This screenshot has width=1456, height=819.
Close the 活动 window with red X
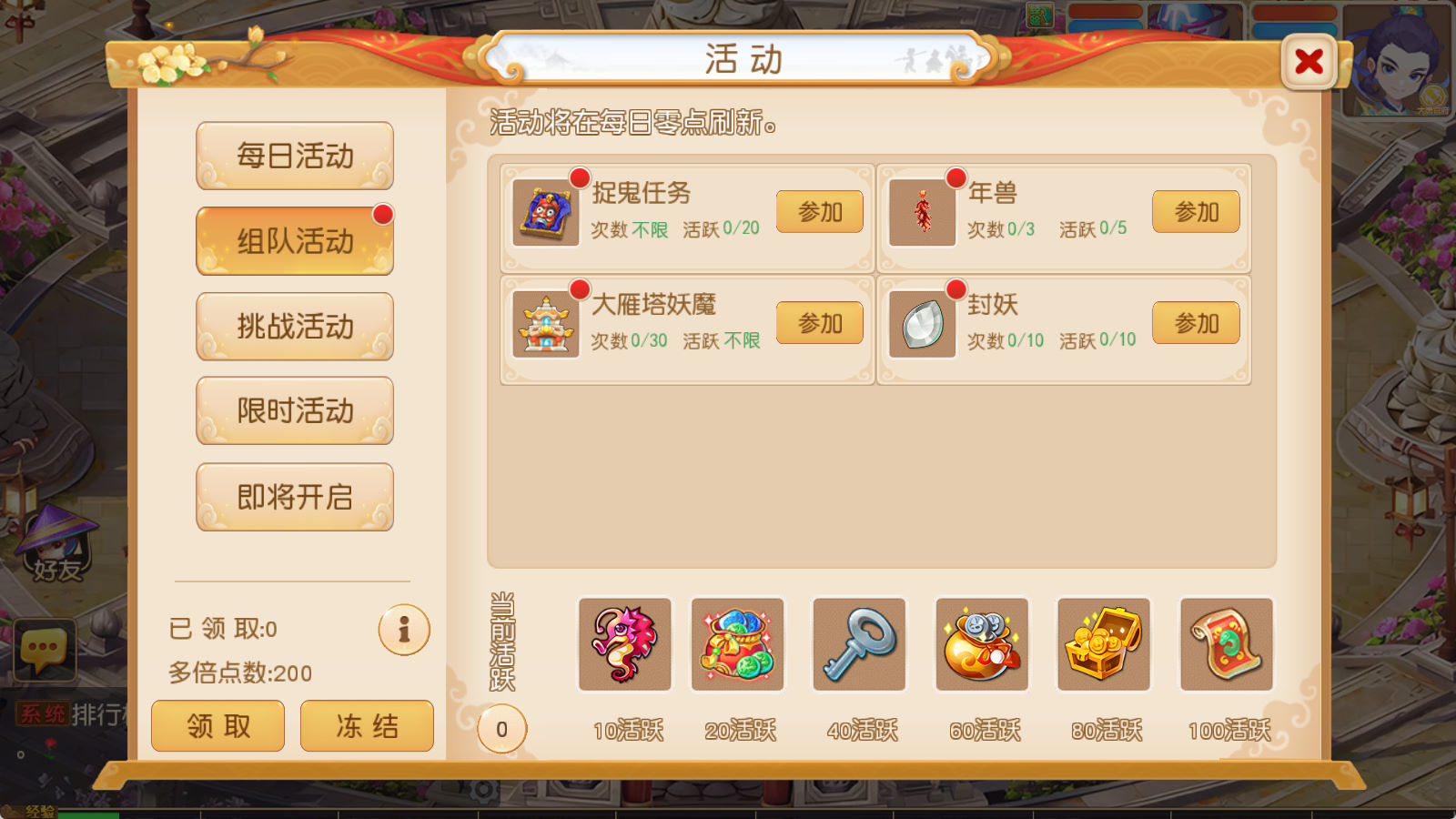click(1309, 62)
